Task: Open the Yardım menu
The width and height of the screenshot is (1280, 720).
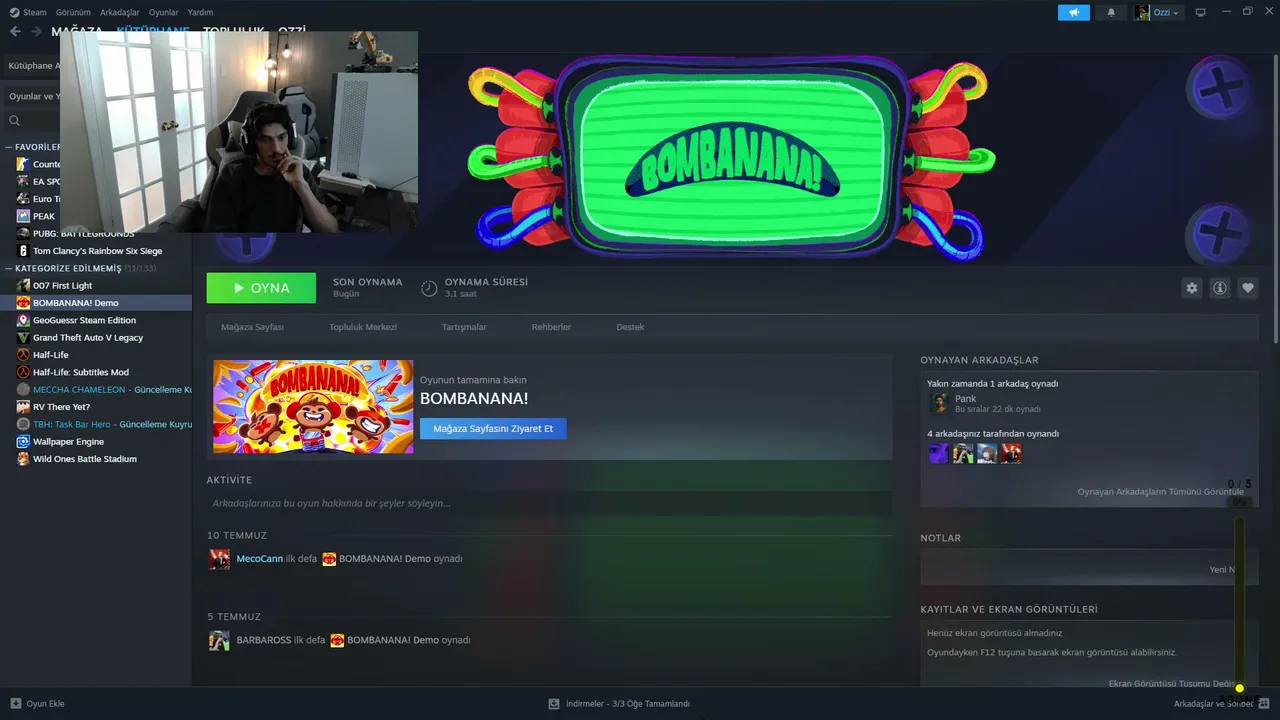Action: coord(200,12)
